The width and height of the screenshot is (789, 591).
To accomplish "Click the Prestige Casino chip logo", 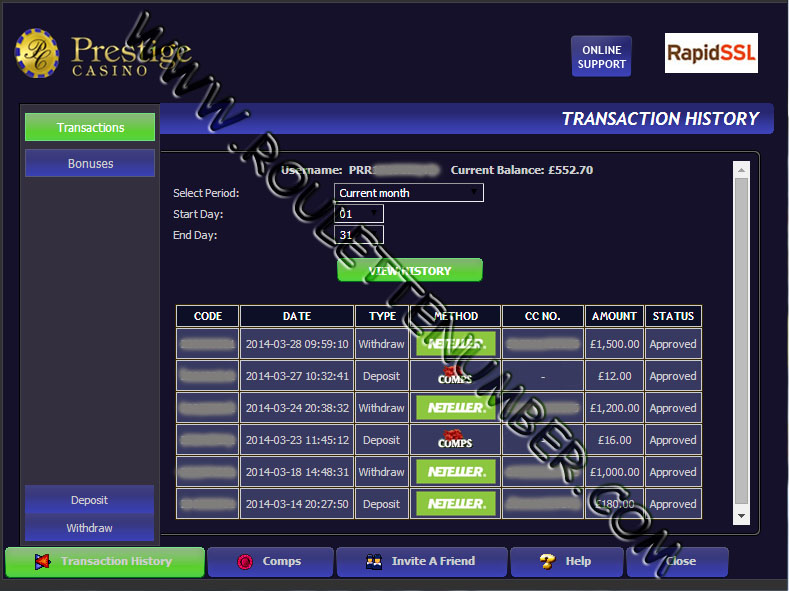I will coord(37,53).
